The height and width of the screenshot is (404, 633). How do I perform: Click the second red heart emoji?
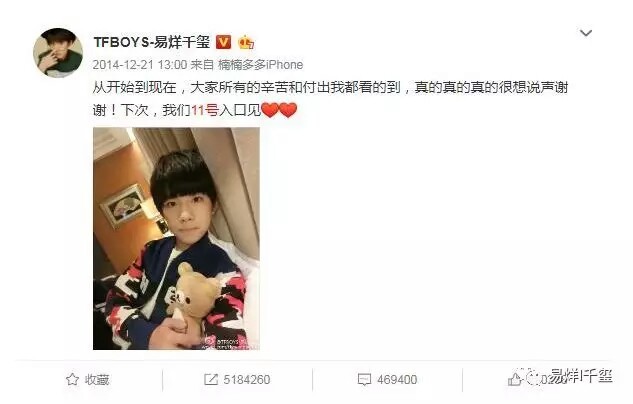coord(288,110)
